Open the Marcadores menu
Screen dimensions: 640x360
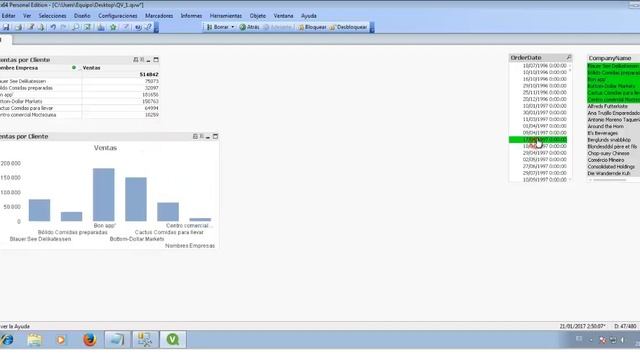point(159,16)
